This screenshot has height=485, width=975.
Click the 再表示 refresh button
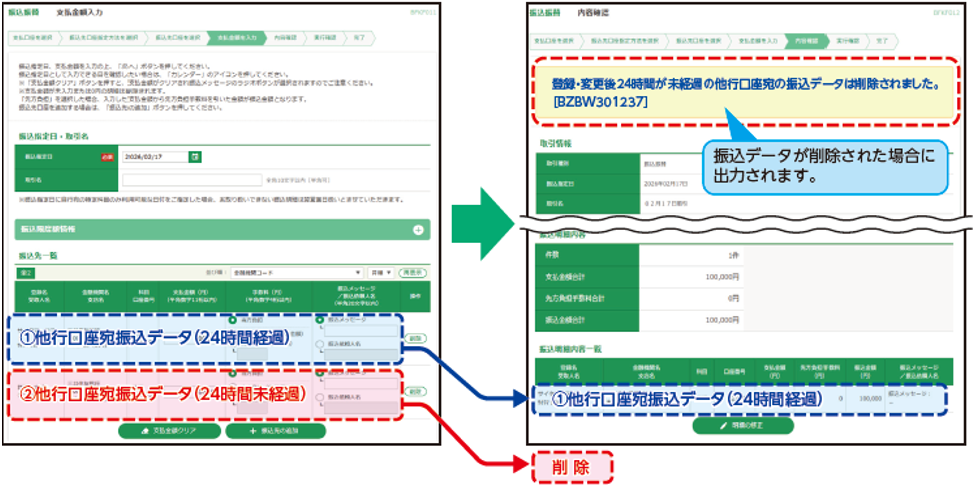(x=413, y=272)
